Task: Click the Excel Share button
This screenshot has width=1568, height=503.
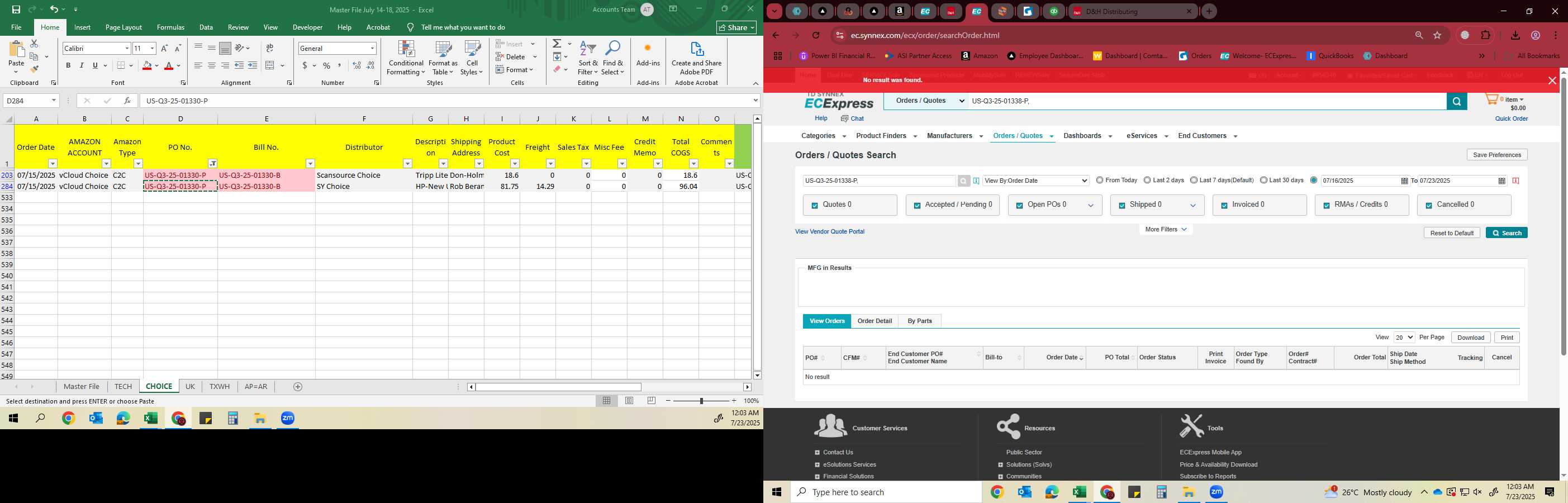Action: pyautogui.click(x=736, y=27)
